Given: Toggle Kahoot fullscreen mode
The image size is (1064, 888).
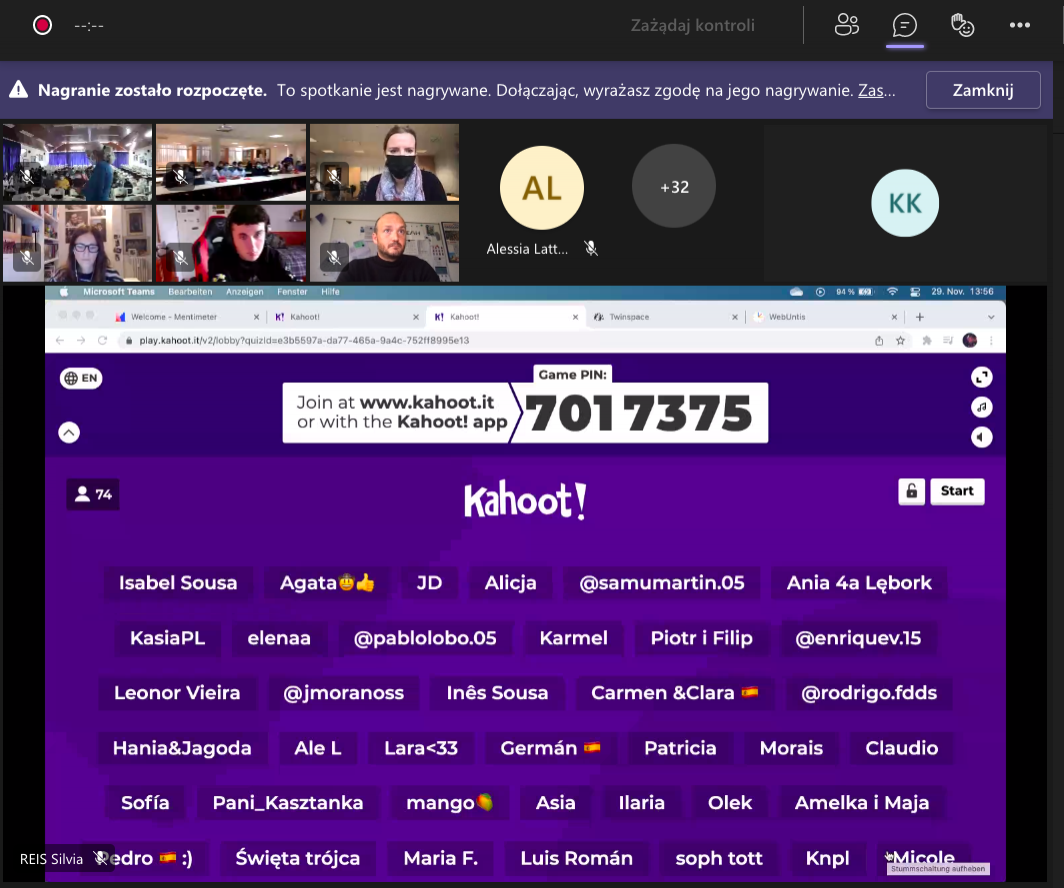Looking at the screenshot, I should coord(982,377).
